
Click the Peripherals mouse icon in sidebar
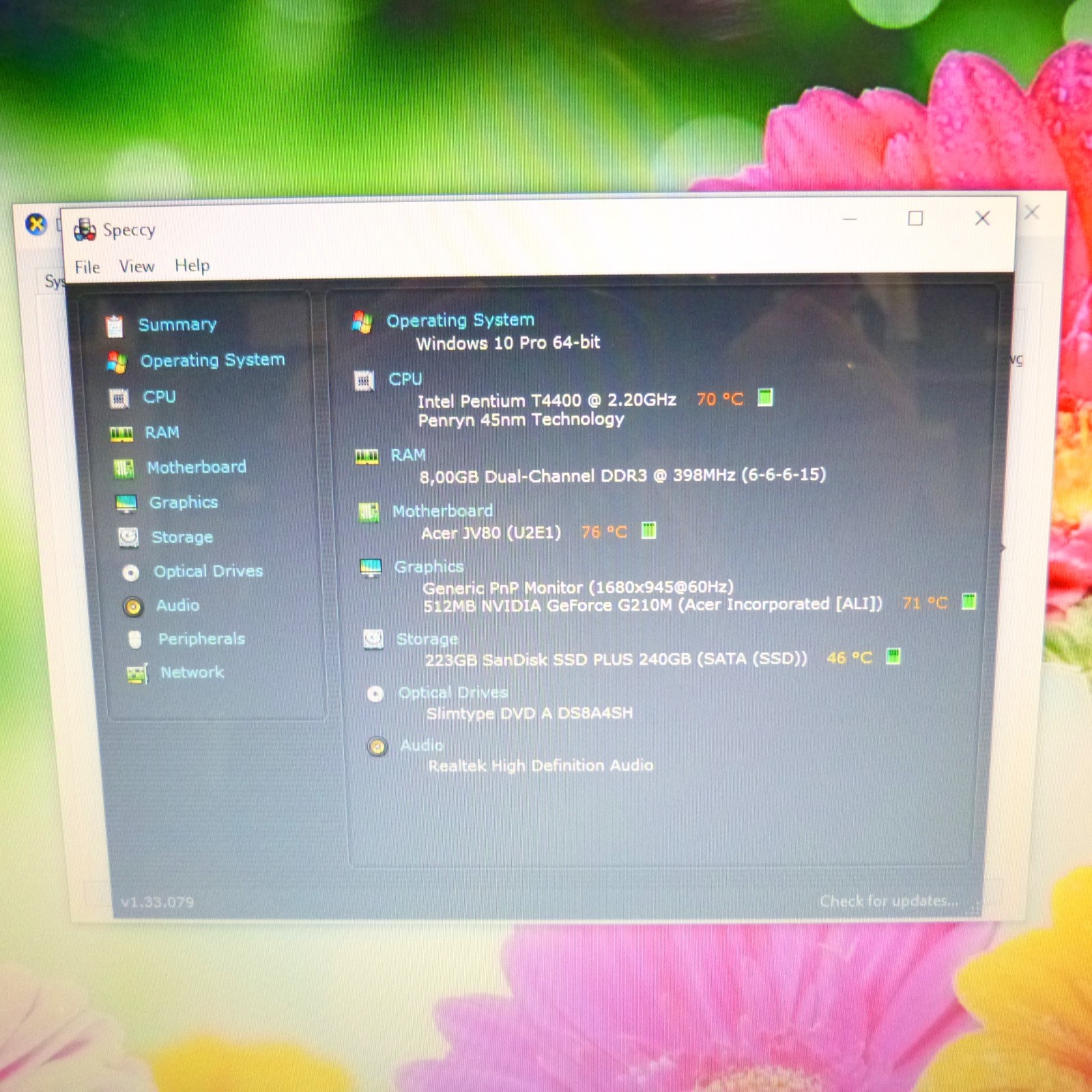tap(135, 640)
